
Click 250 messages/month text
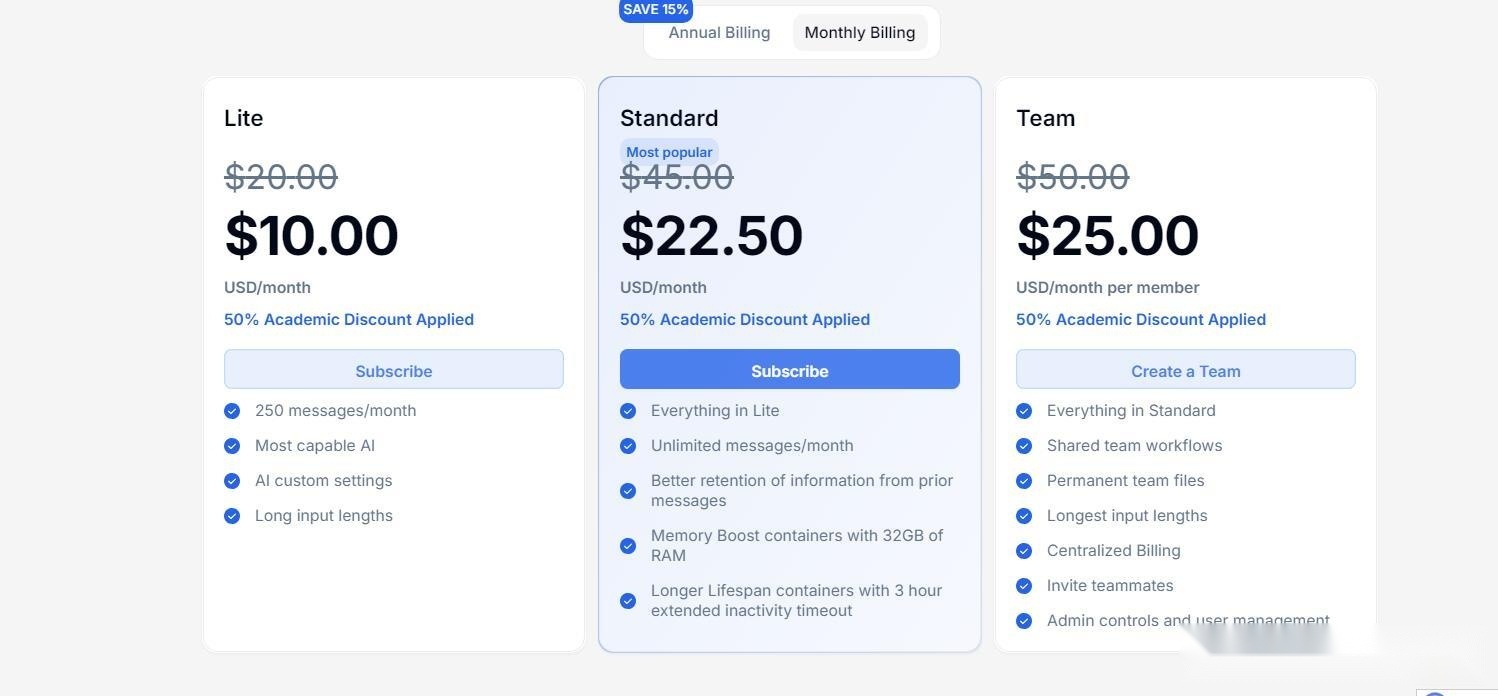coord(336,411)
